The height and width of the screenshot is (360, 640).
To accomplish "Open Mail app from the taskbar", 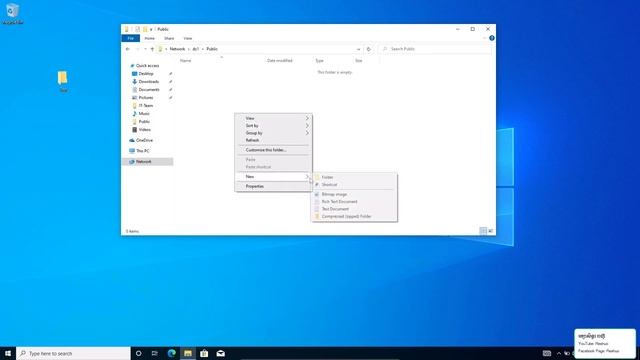I will (x=220, y=353).
